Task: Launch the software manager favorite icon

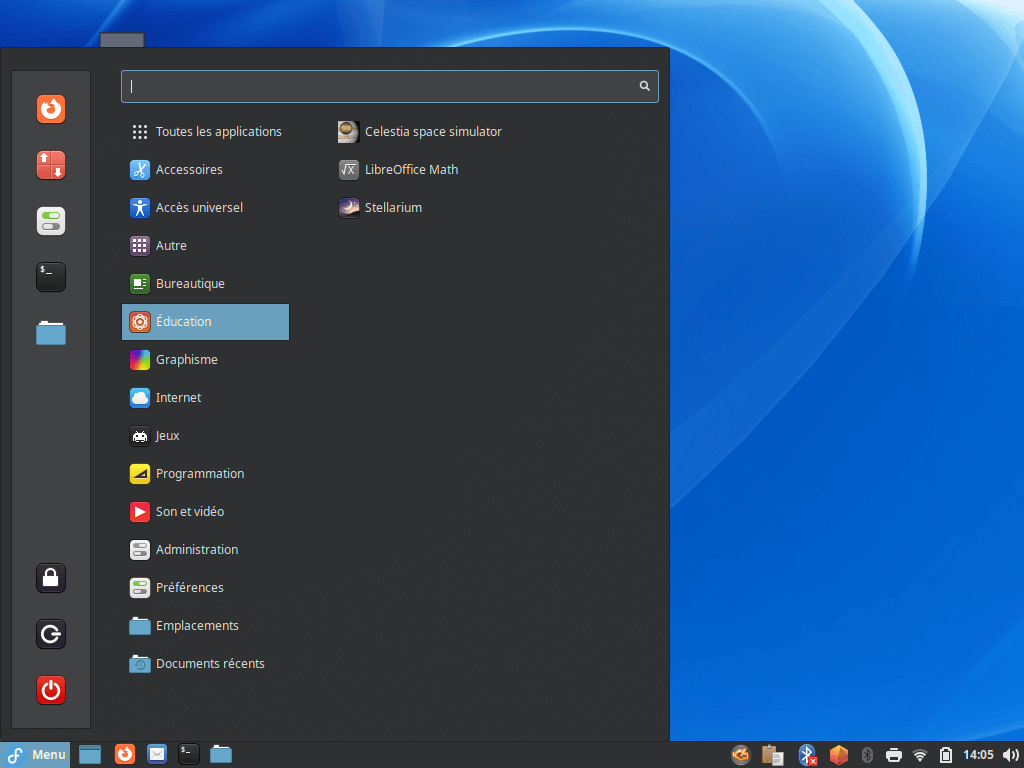Action: (x=51, y=165)
